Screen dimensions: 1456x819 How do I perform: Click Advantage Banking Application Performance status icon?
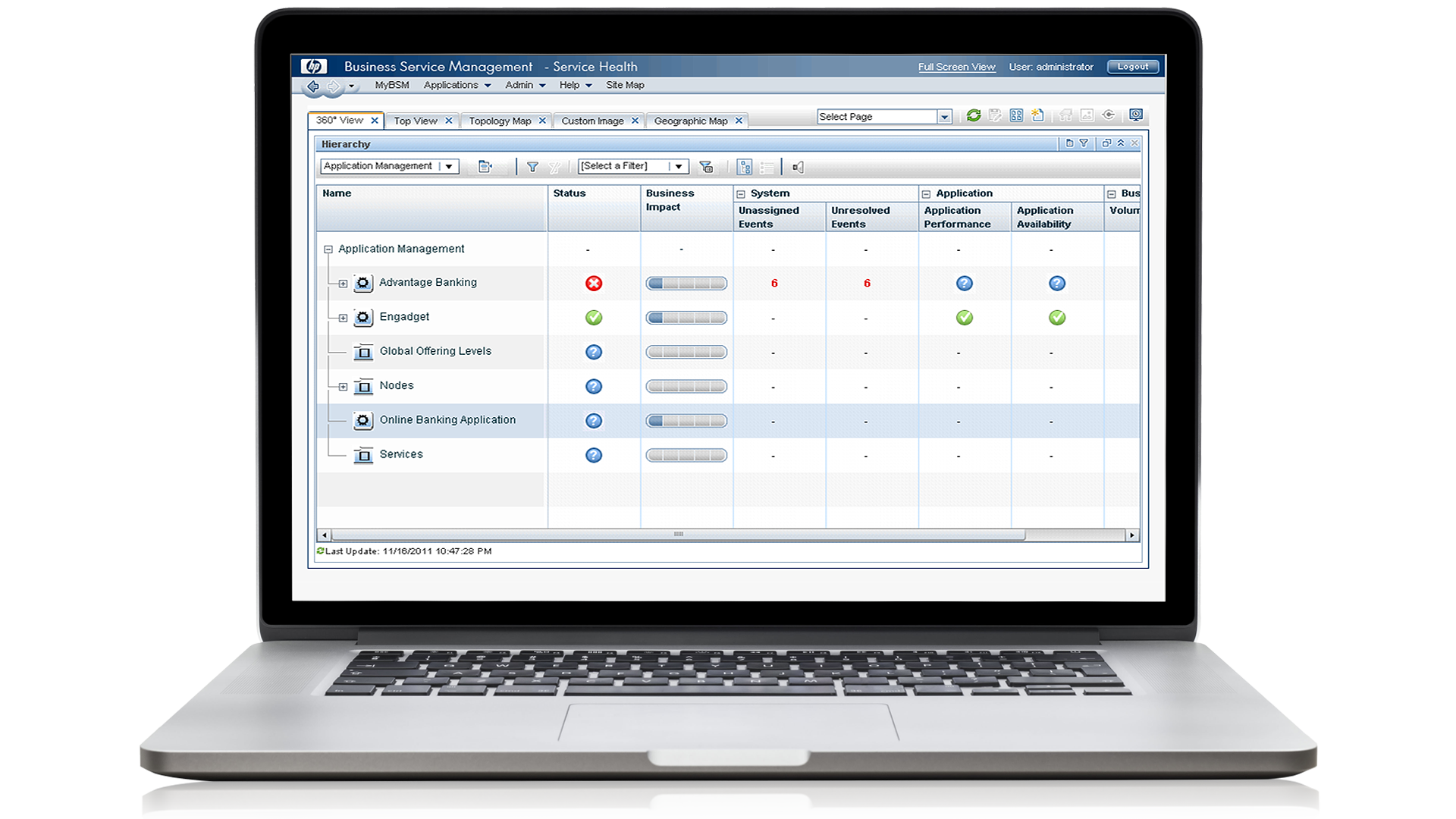pyautogui.click(x=965, y=284)
